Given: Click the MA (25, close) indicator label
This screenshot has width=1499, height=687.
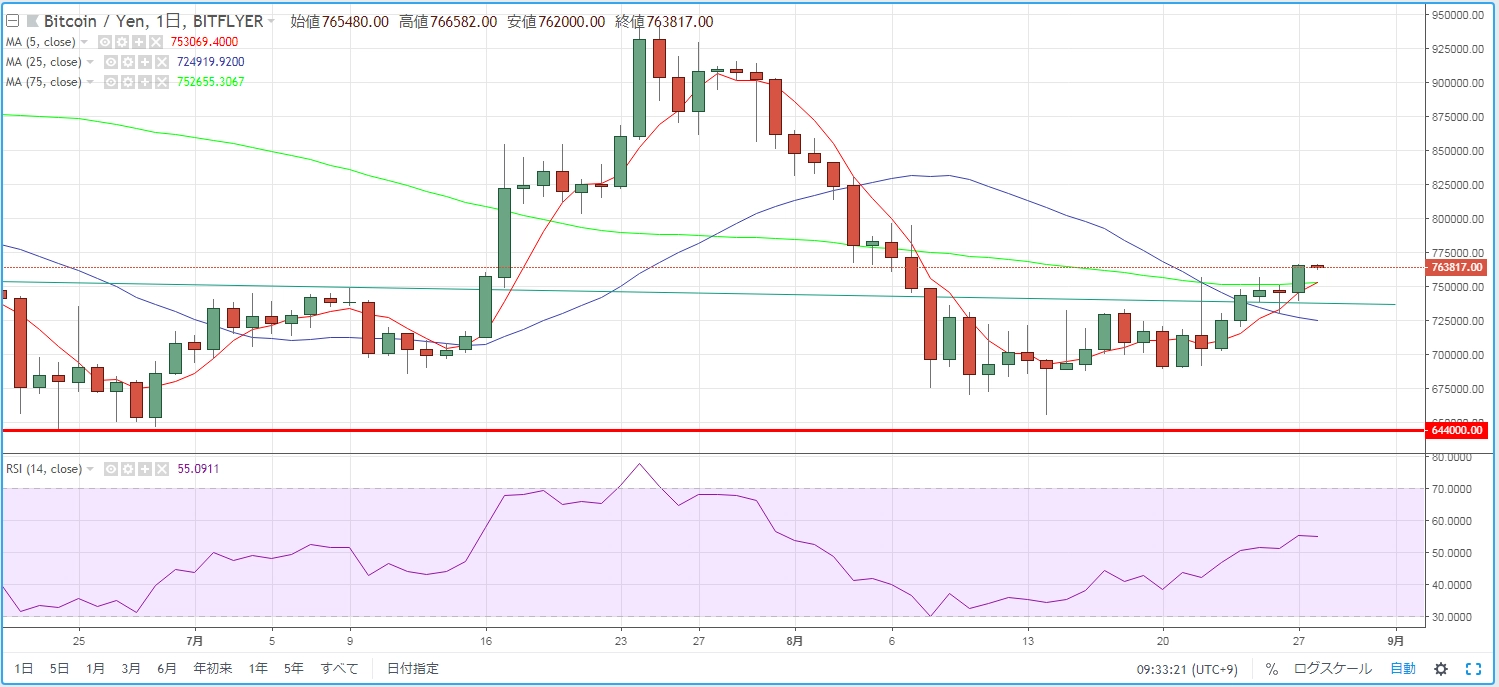Looking at the screenshot, I should click(44, 62).
